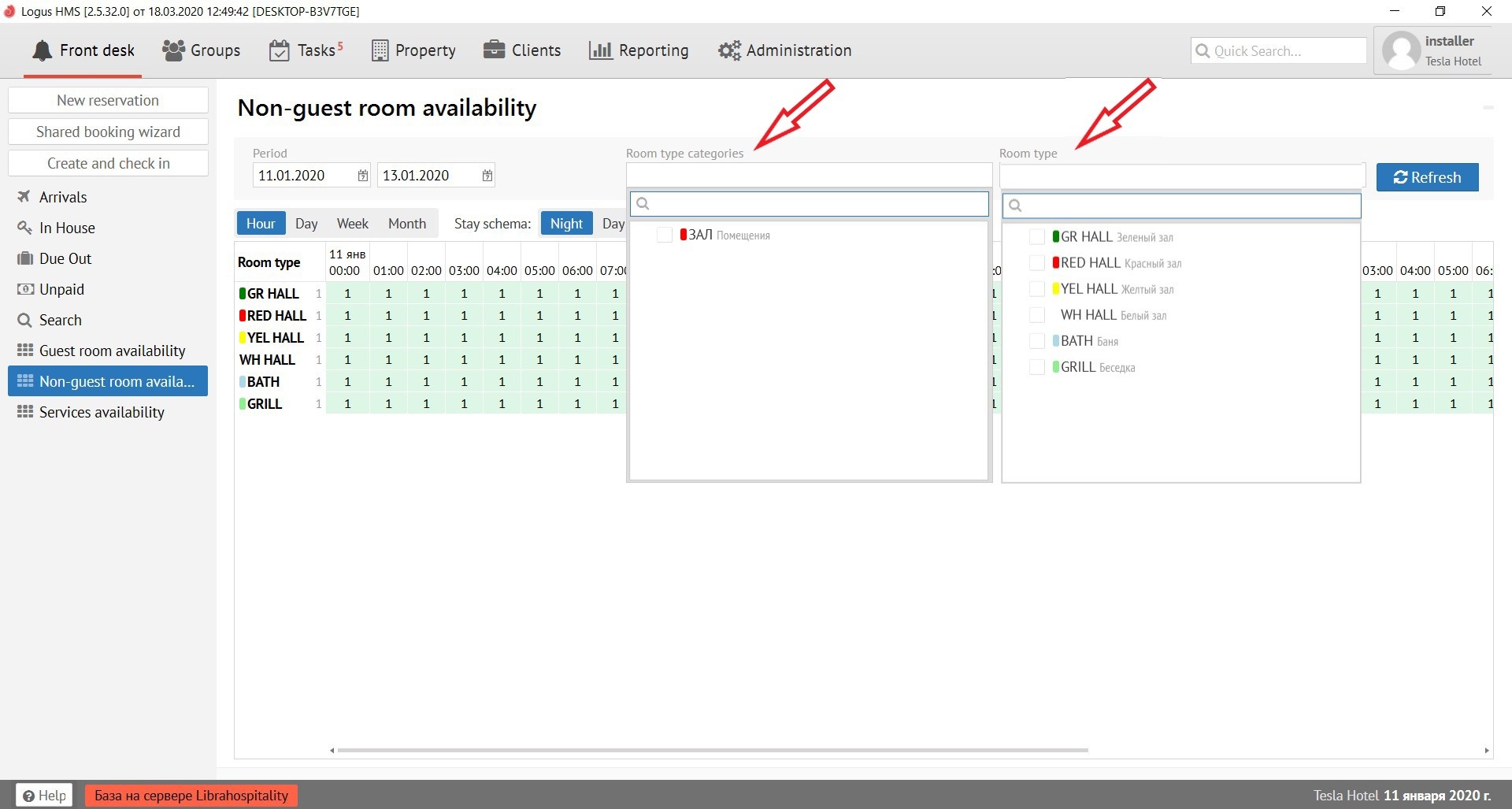Click the Clients briefcase icon
1512x809 pixels.
point(494,50)
